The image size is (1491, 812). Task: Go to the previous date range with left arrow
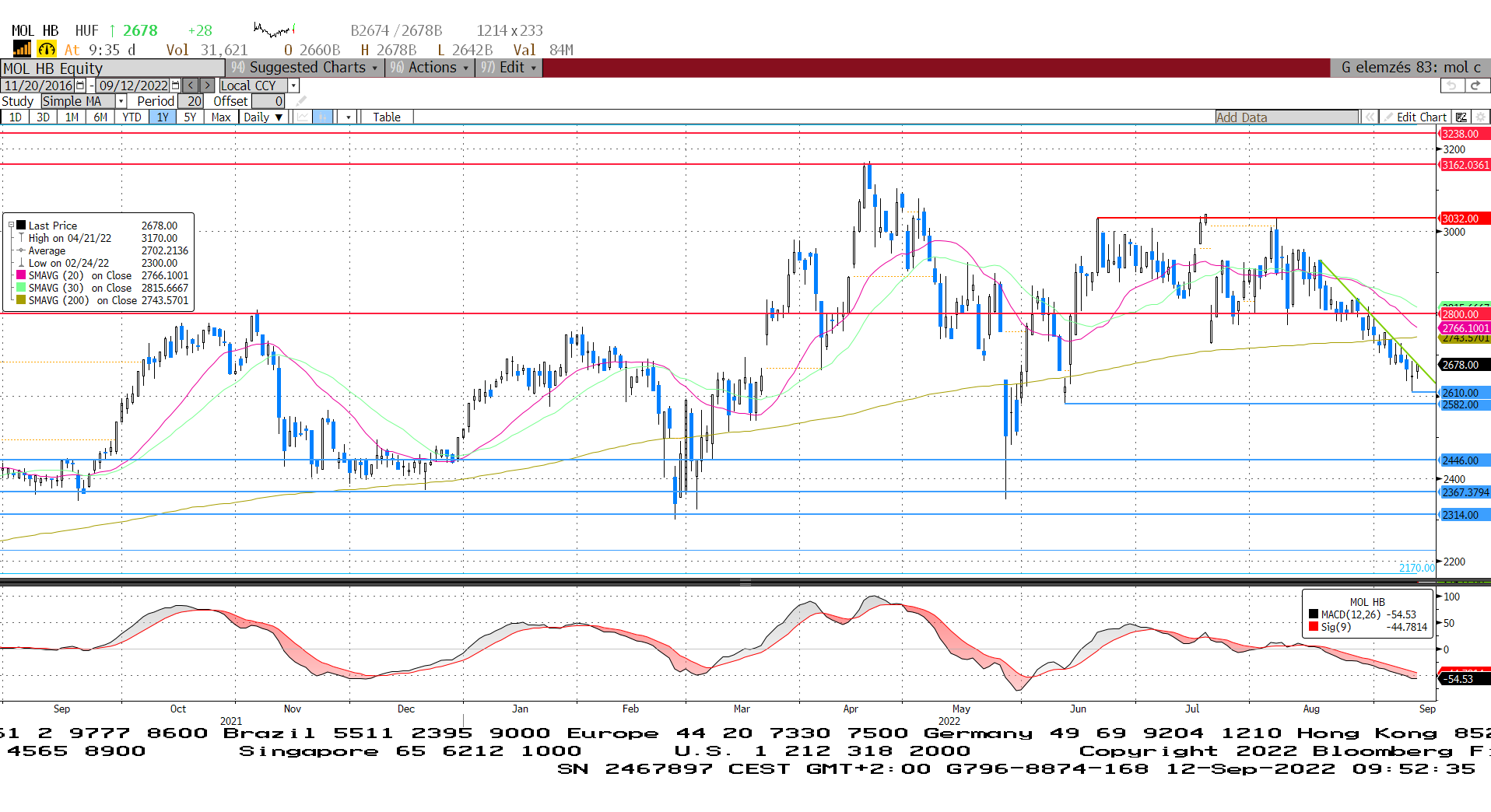191,86
